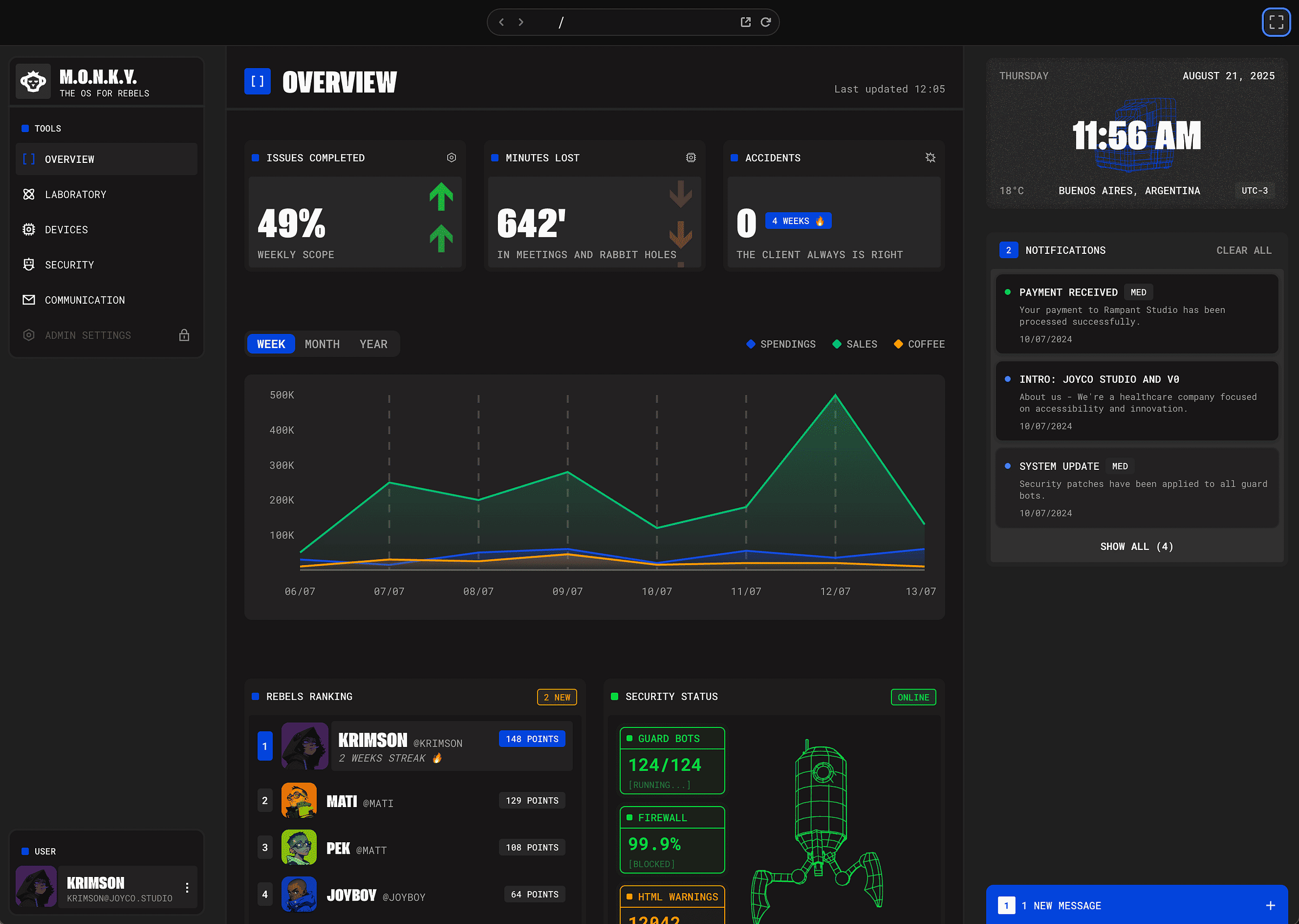Click the Accidents card icon

pyautogui.click(x=930, y=158)
